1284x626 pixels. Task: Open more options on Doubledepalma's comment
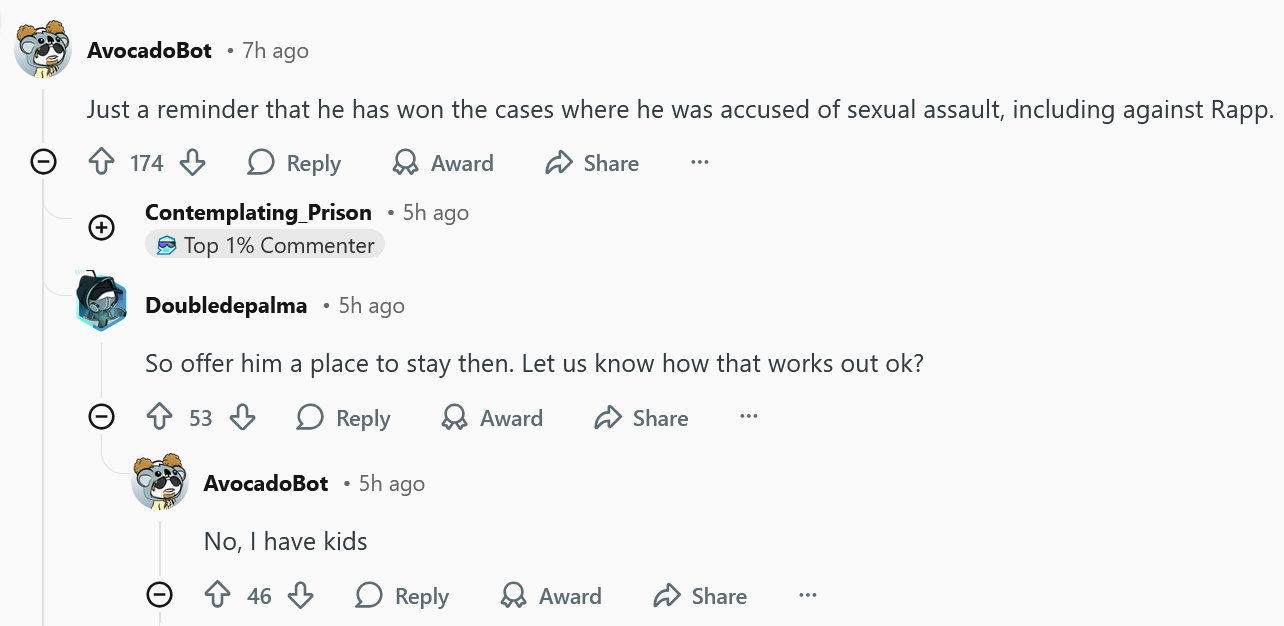click(749, 416)
